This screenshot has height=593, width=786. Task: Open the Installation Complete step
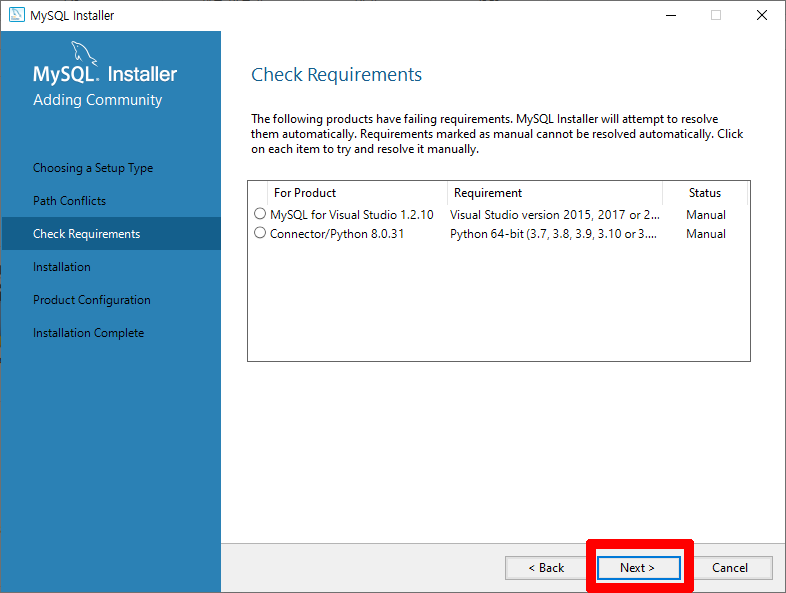click(89, 333)
